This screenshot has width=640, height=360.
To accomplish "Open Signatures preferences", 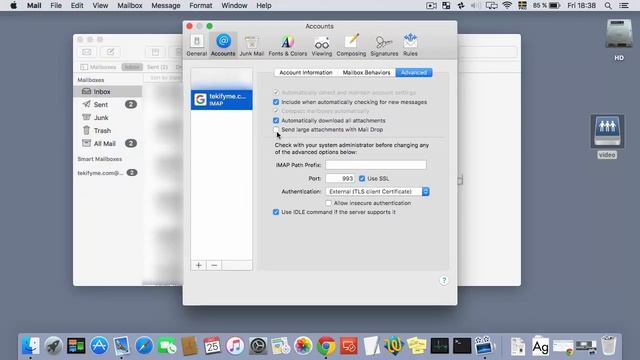I will (x=384, y=45).
